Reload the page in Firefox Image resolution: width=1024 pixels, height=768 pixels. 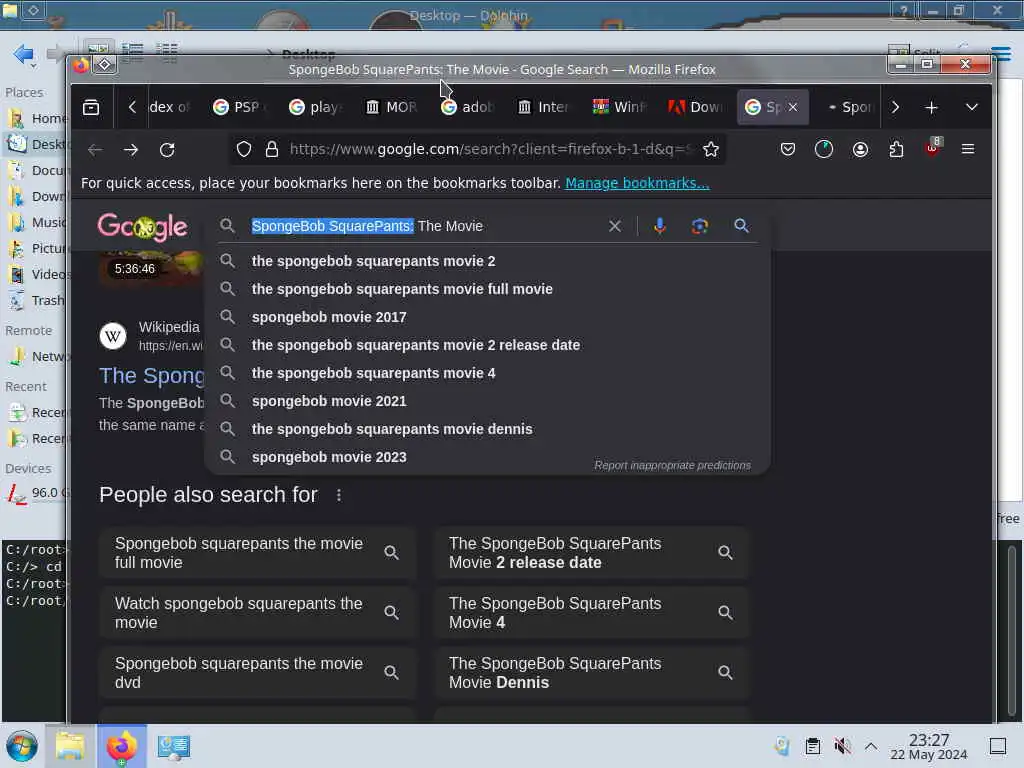[167, 150]
